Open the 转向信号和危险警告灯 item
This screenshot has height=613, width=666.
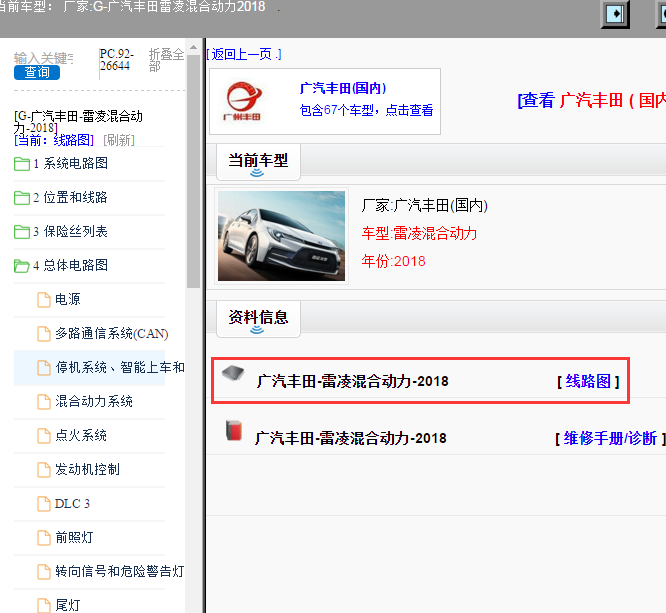[119, 572]
